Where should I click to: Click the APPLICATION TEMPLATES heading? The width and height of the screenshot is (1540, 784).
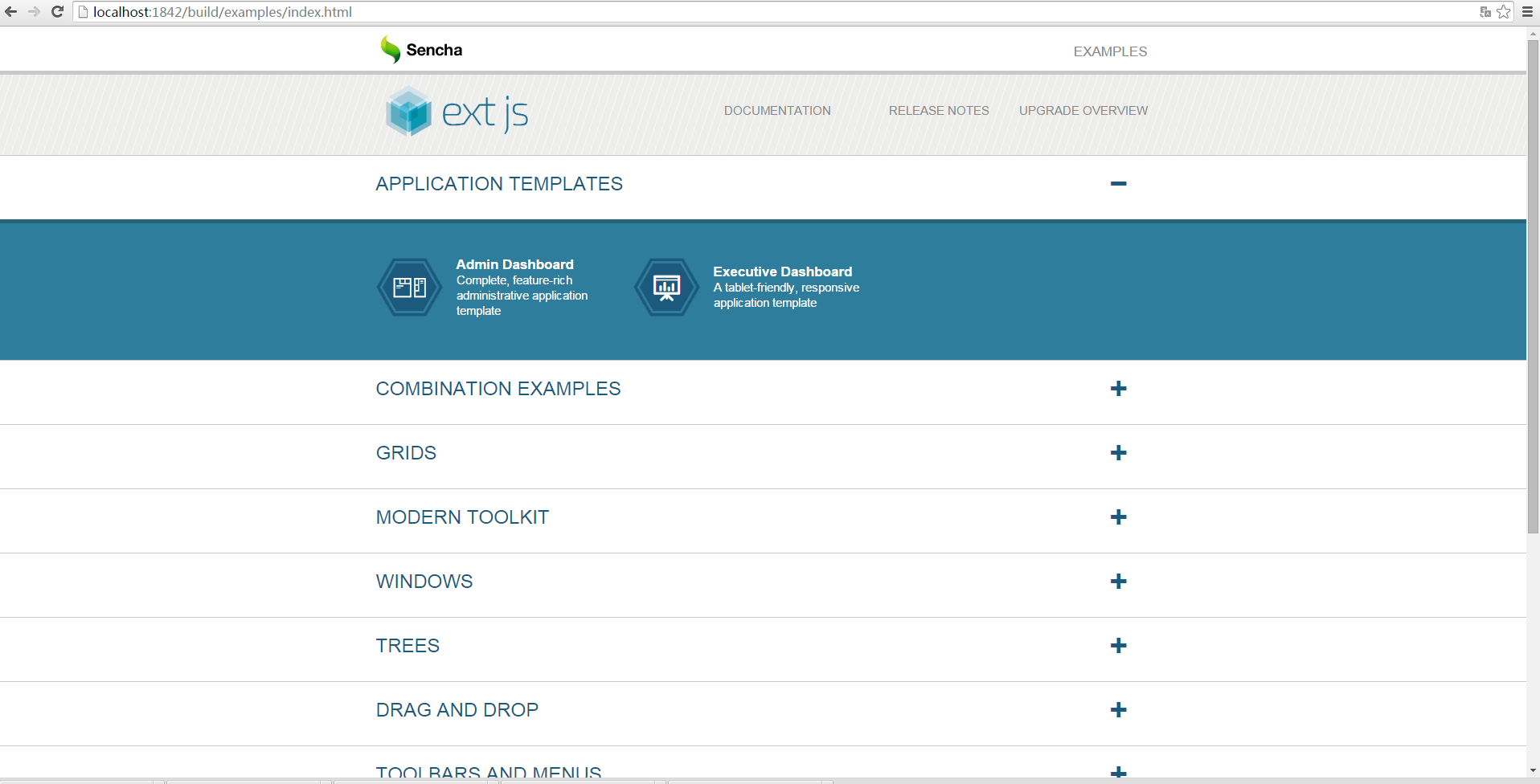(x=499, y=184)
